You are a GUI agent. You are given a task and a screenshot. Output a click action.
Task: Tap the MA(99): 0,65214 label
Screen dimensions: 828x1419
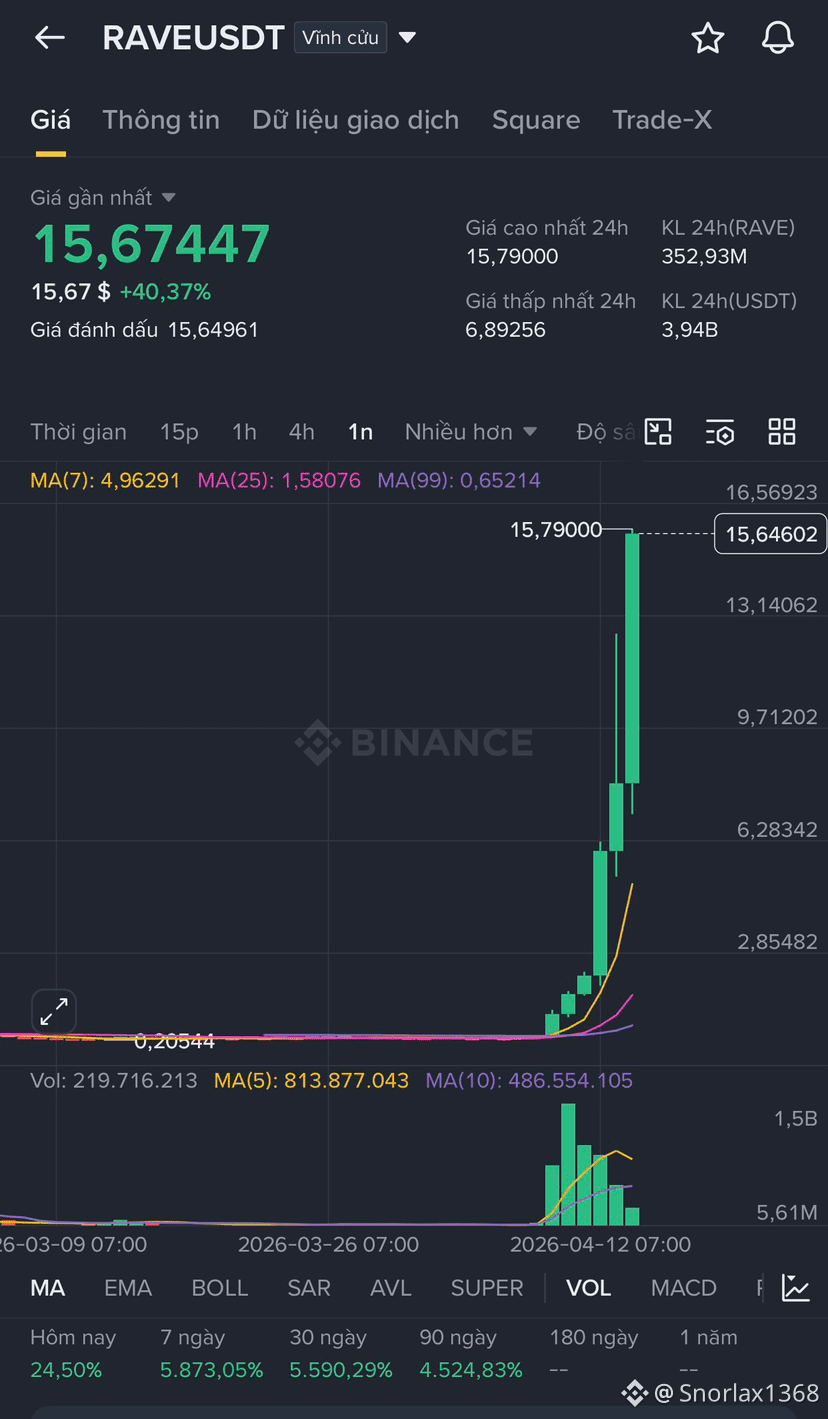tap(459, 480)
